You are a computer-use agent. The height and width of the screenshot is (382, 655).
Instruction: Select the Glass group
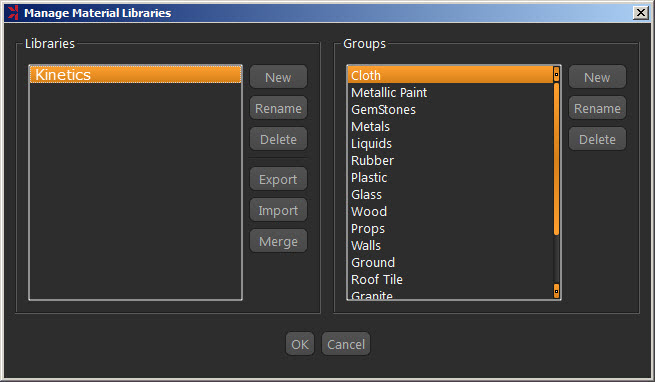tap(450, 194)
